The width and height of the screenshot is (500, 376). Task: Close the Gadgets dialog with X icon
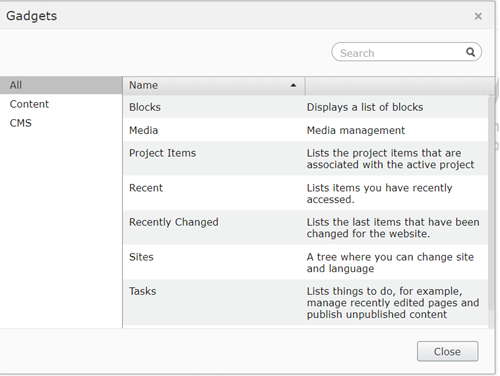[x=478, y=16]
